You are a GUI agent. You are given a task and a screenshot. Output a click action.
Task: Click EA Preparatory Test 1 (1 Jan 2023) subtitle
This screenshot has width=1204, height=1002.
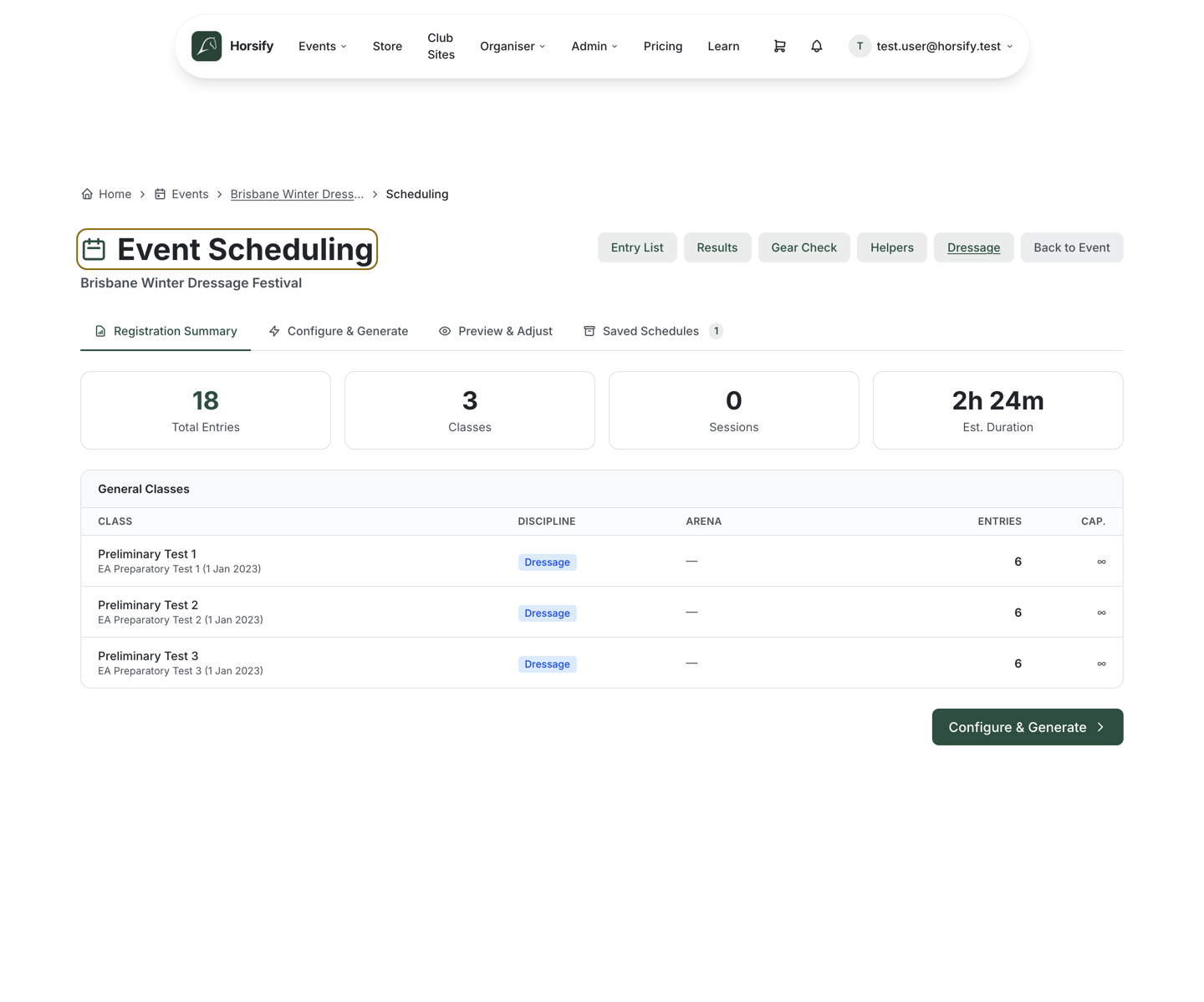(x=180, y=569)
